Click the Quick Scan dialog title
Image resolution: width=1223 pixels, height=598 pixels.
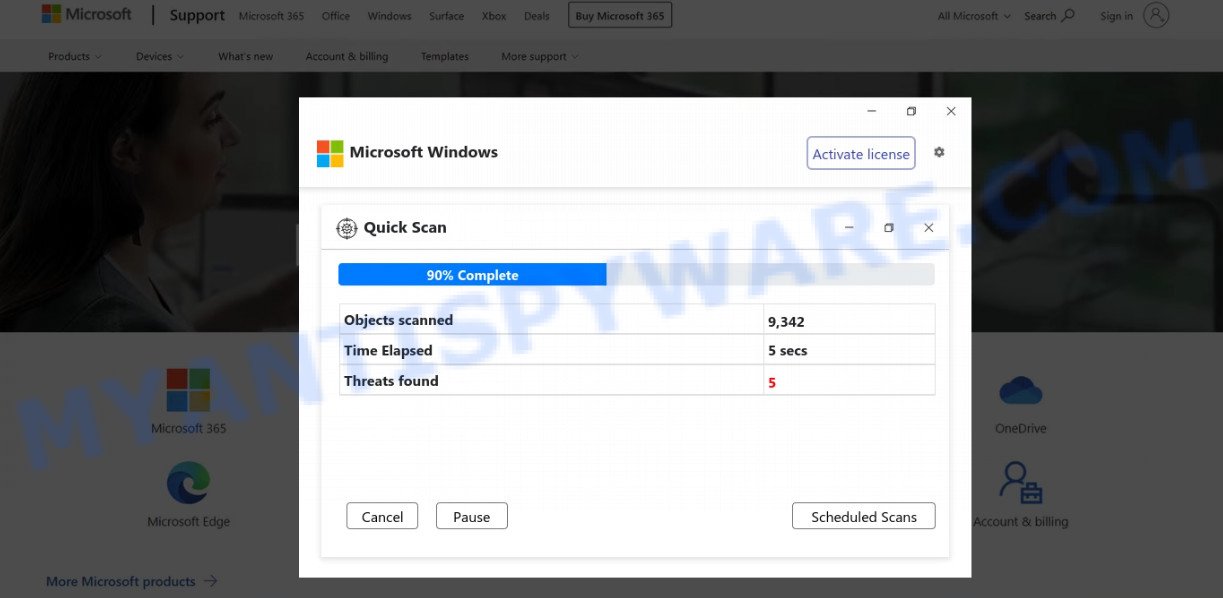coord(405,228)
